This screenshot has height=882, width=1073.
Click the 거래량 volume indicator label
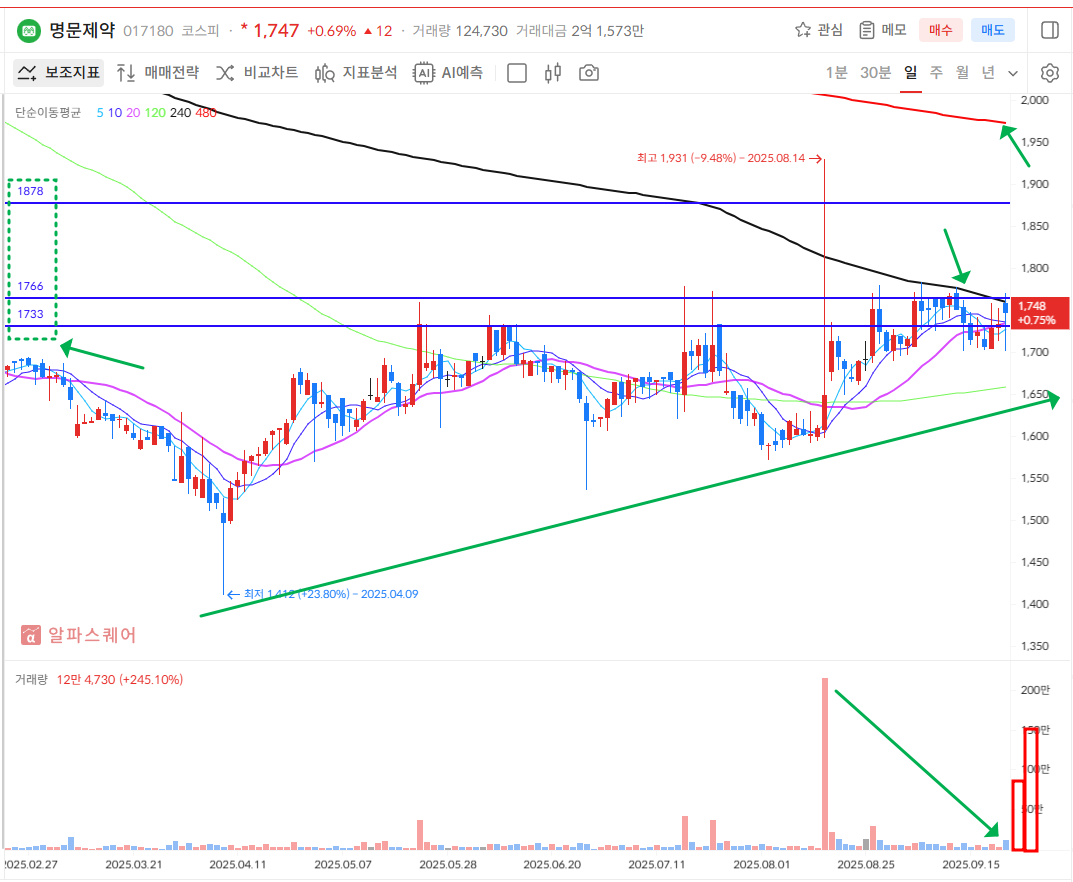click(x=31, y=679)
